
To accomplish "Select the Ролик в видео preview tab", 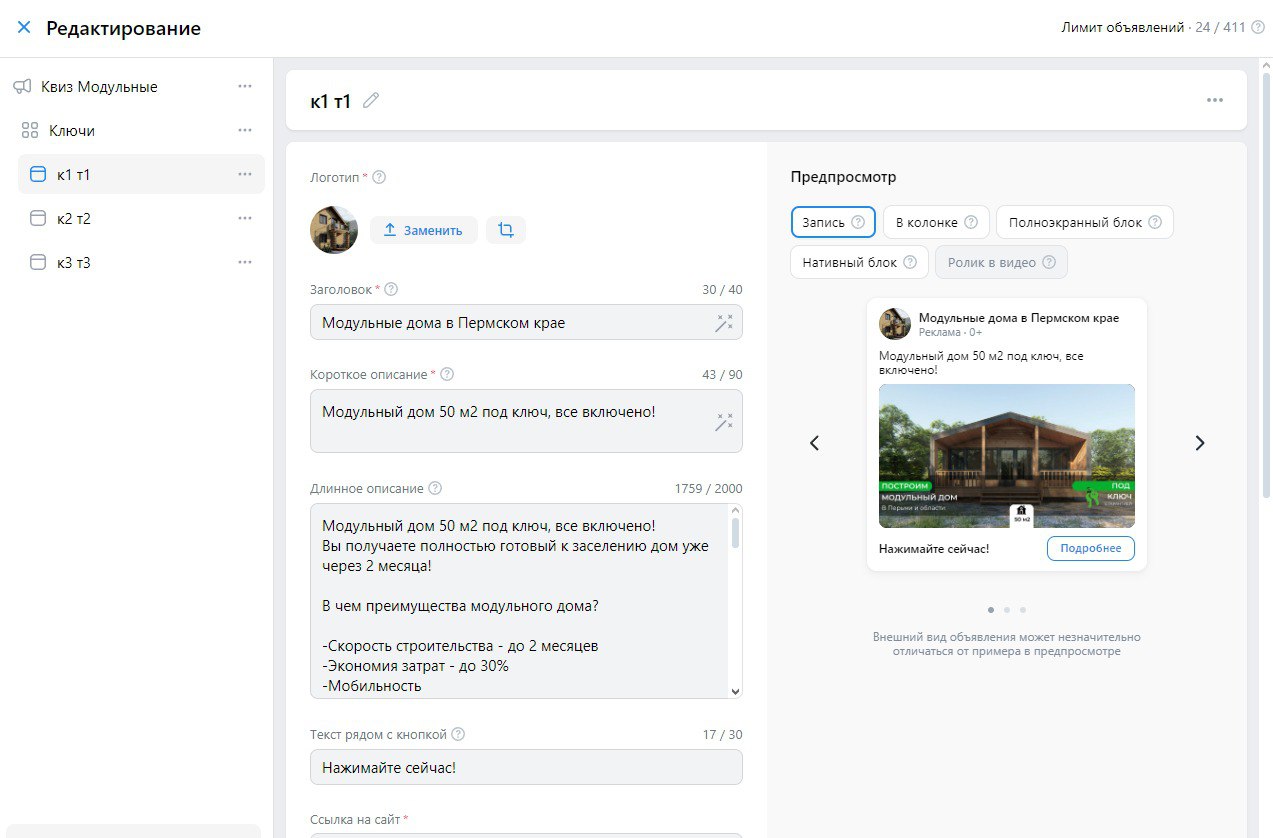I will point(1001,262).
